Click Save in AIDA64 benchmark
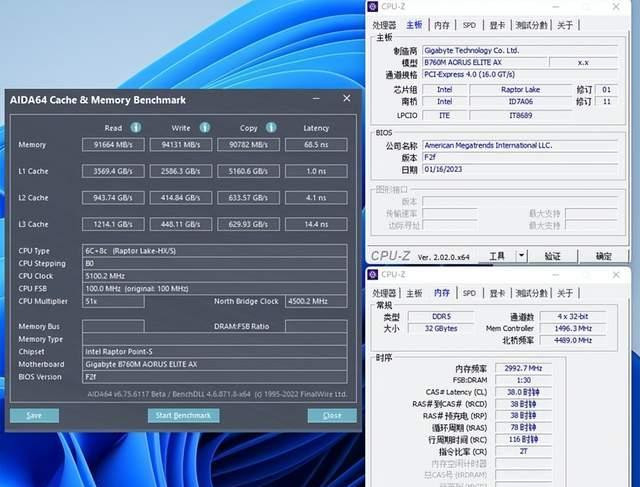The image size is (640, 487). point(34,416)
